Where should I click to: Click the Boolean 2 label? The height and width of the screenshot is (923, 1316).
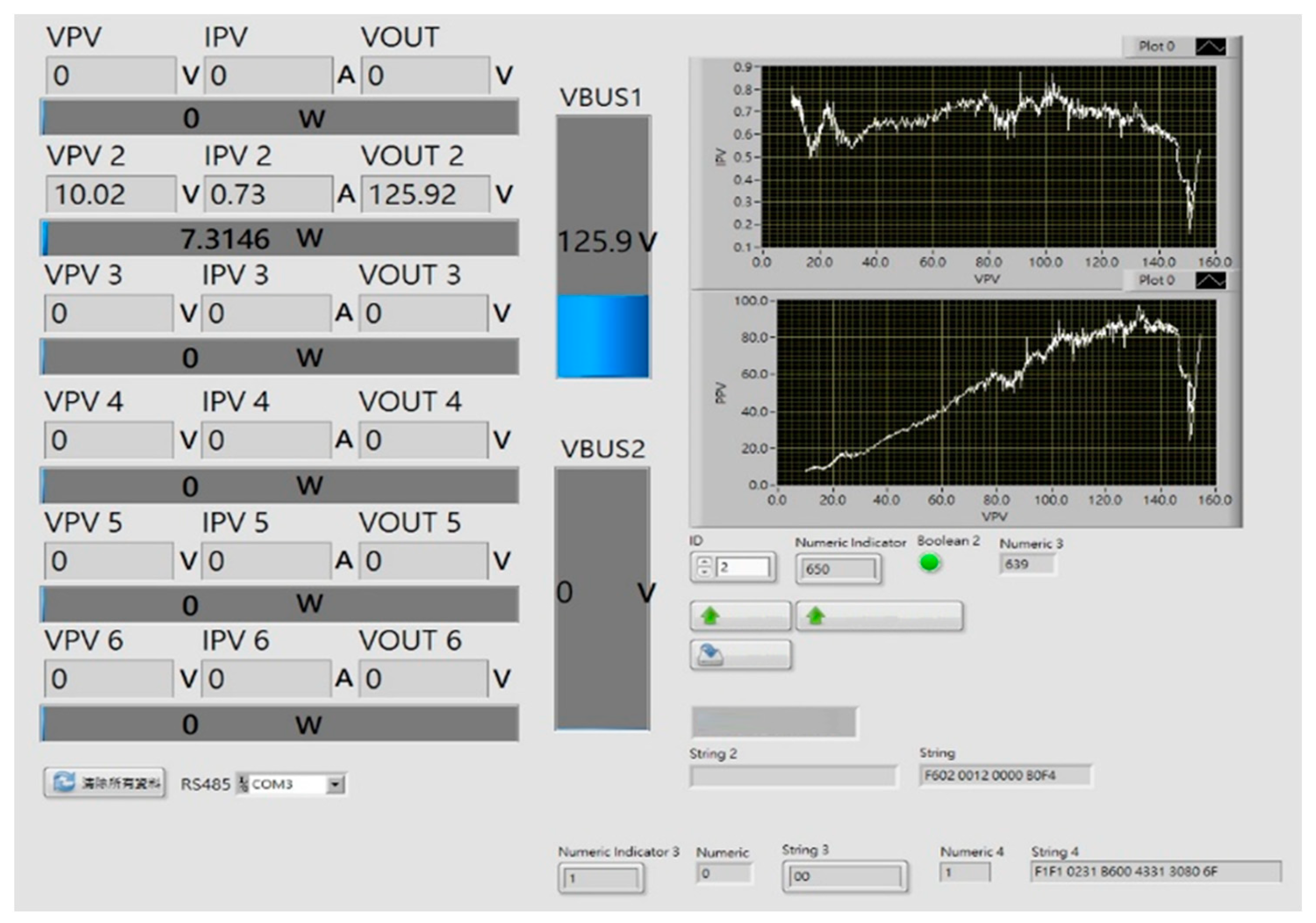pos(949,541)
